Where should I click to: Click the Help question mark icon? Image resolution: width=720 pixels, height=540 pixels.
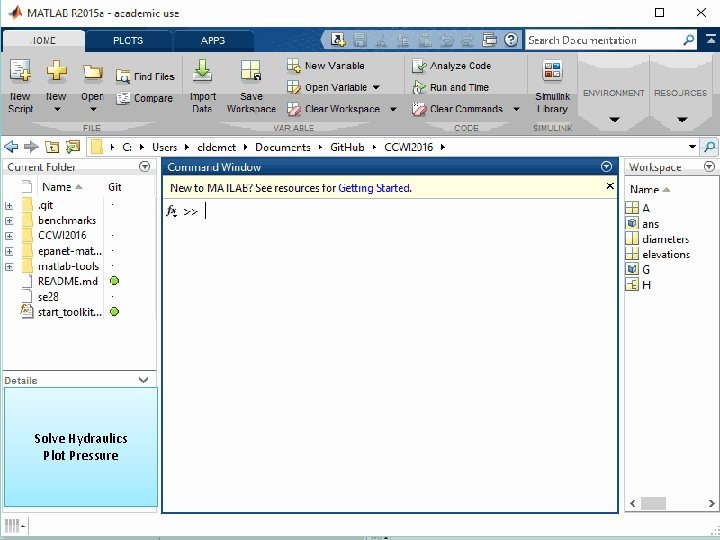tap(511, 40)
